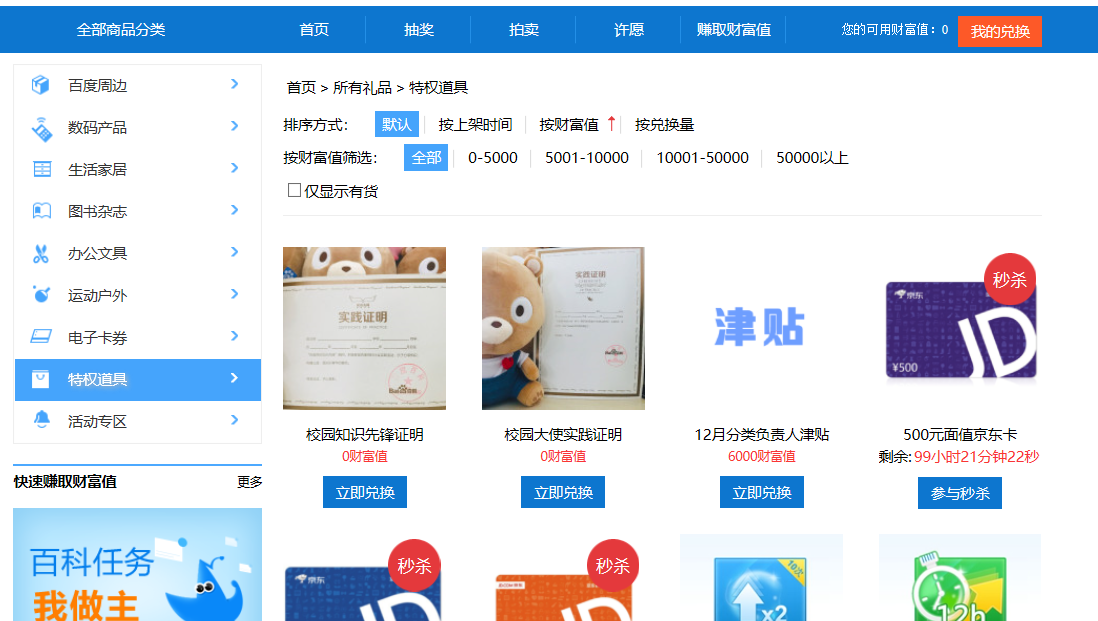Click the 电子卡券 card icon
The width and height of the screenshot is (1098, 621).
[41, 338]
